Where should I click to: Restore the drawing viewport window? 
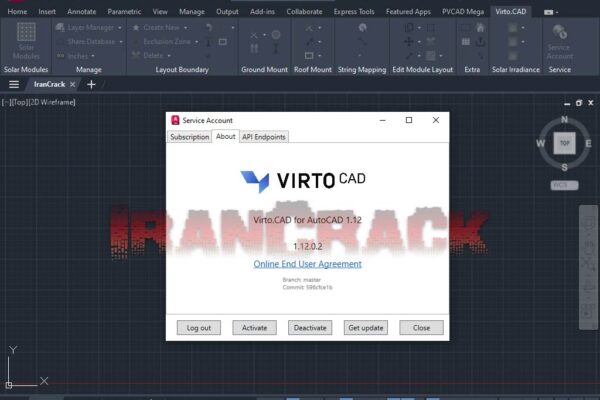coord(579,103)
